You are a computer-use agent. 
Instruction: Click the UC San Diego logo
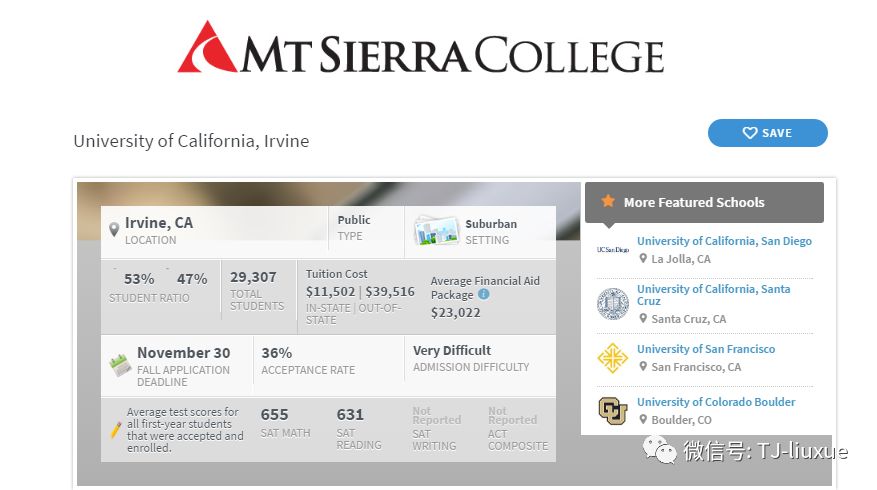point(612,249)
